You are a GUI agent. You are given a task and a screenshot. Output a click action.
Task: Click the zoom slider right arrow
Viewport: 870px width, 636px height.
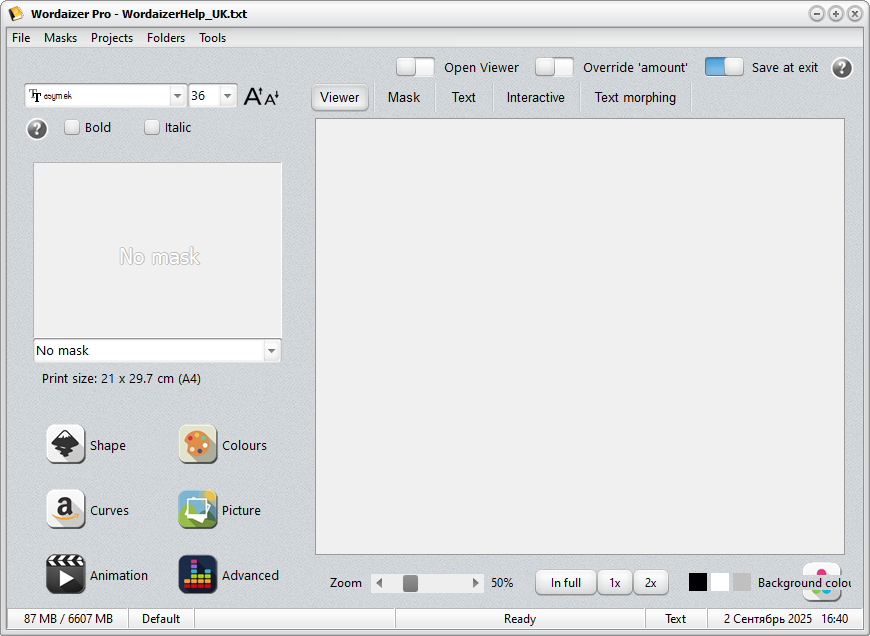coord(476,583)
